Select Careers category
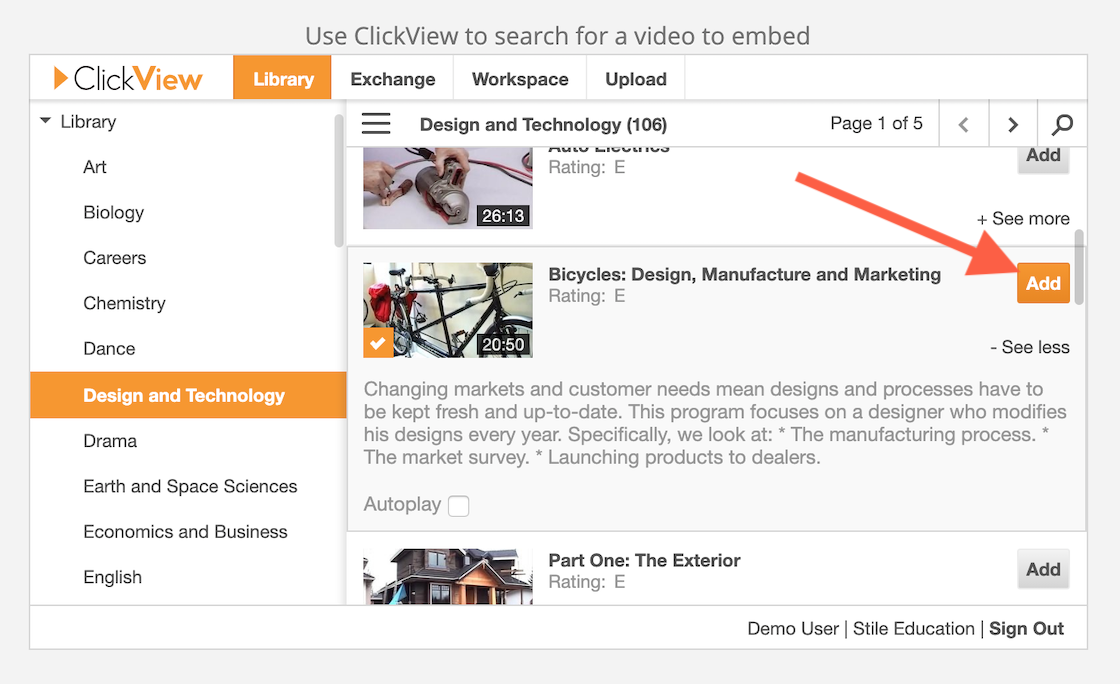The height and width of the screenshot is (684, 1120). click(114, 258)
